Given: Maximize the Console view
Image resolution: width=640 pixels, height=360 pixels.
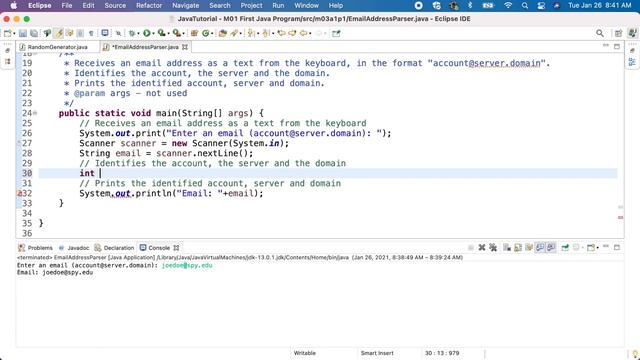Looking at the screenshot, I should click(x=617, y=247).
